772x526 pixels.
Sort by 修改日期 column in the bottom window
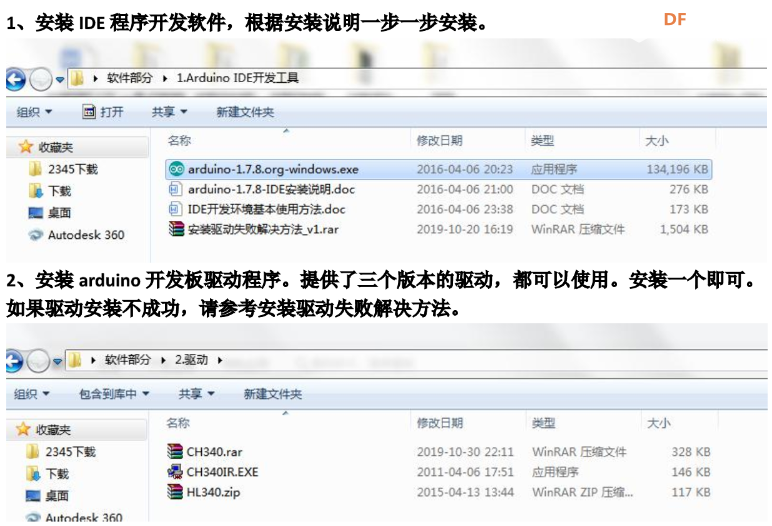(440, 423)
